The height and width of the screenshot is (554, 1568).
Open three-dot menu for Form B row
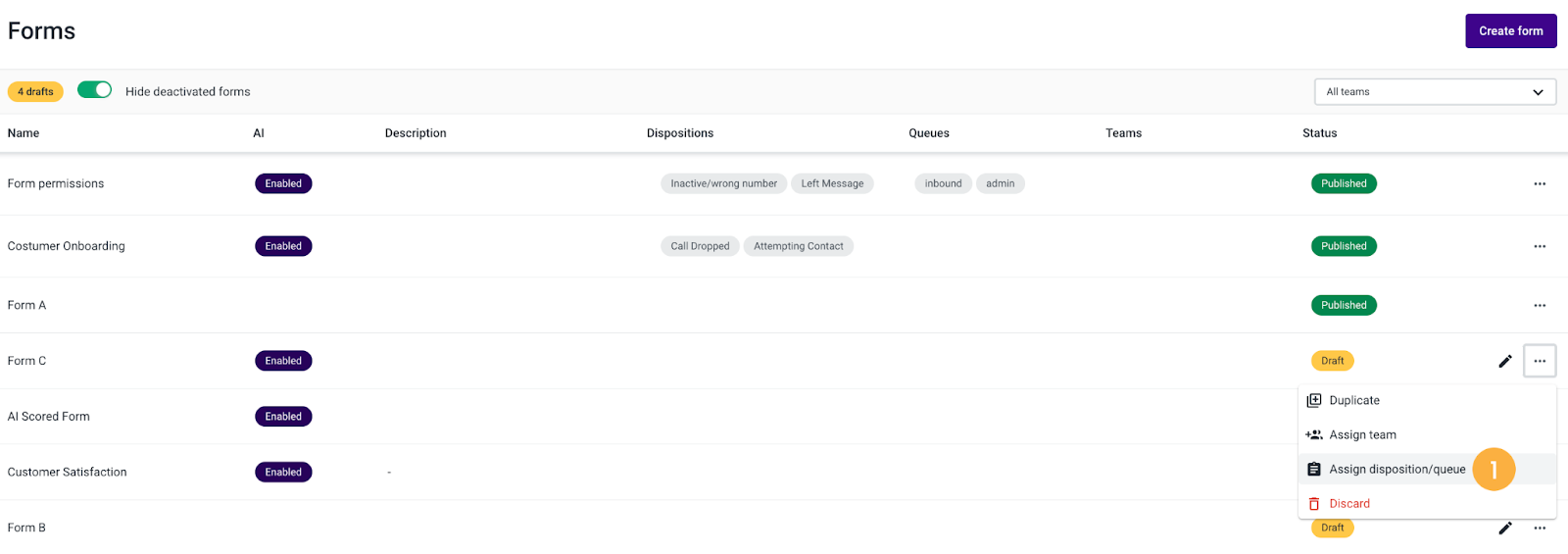pos(1540,528)
